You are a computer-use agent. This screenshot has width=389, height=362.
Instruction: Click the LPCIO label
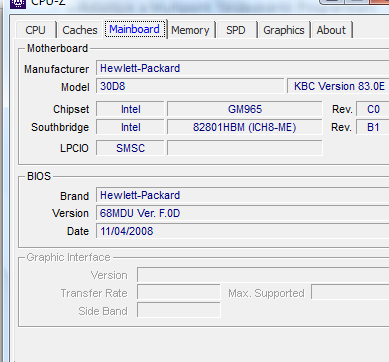tap(74, 148)
